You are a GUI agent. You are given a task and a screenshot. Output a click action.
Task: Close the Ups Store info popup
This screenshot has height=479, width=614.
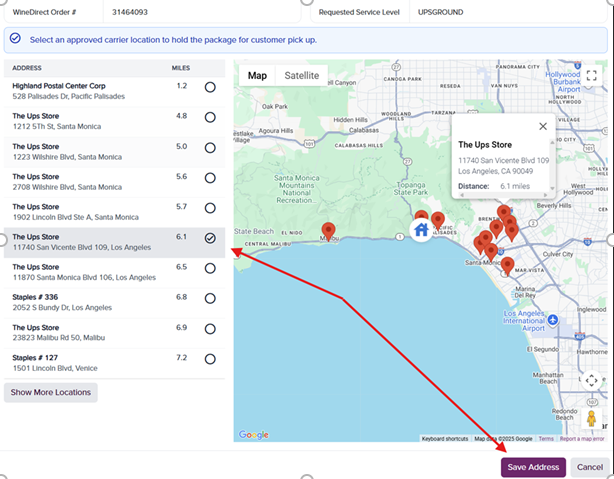coord(543,126)
